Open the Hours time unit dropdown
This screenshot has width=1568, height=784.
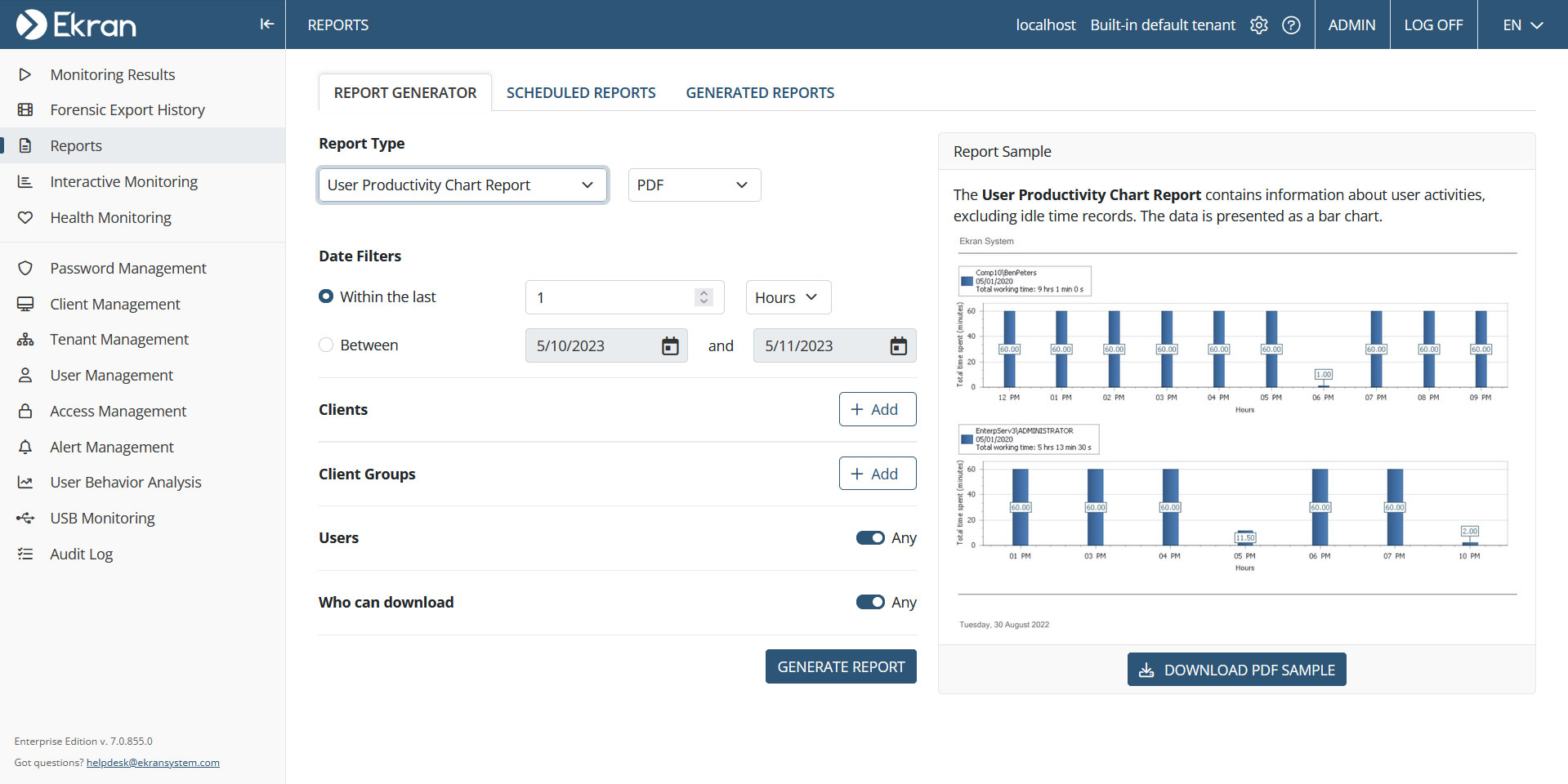click(x=788, y=297)
